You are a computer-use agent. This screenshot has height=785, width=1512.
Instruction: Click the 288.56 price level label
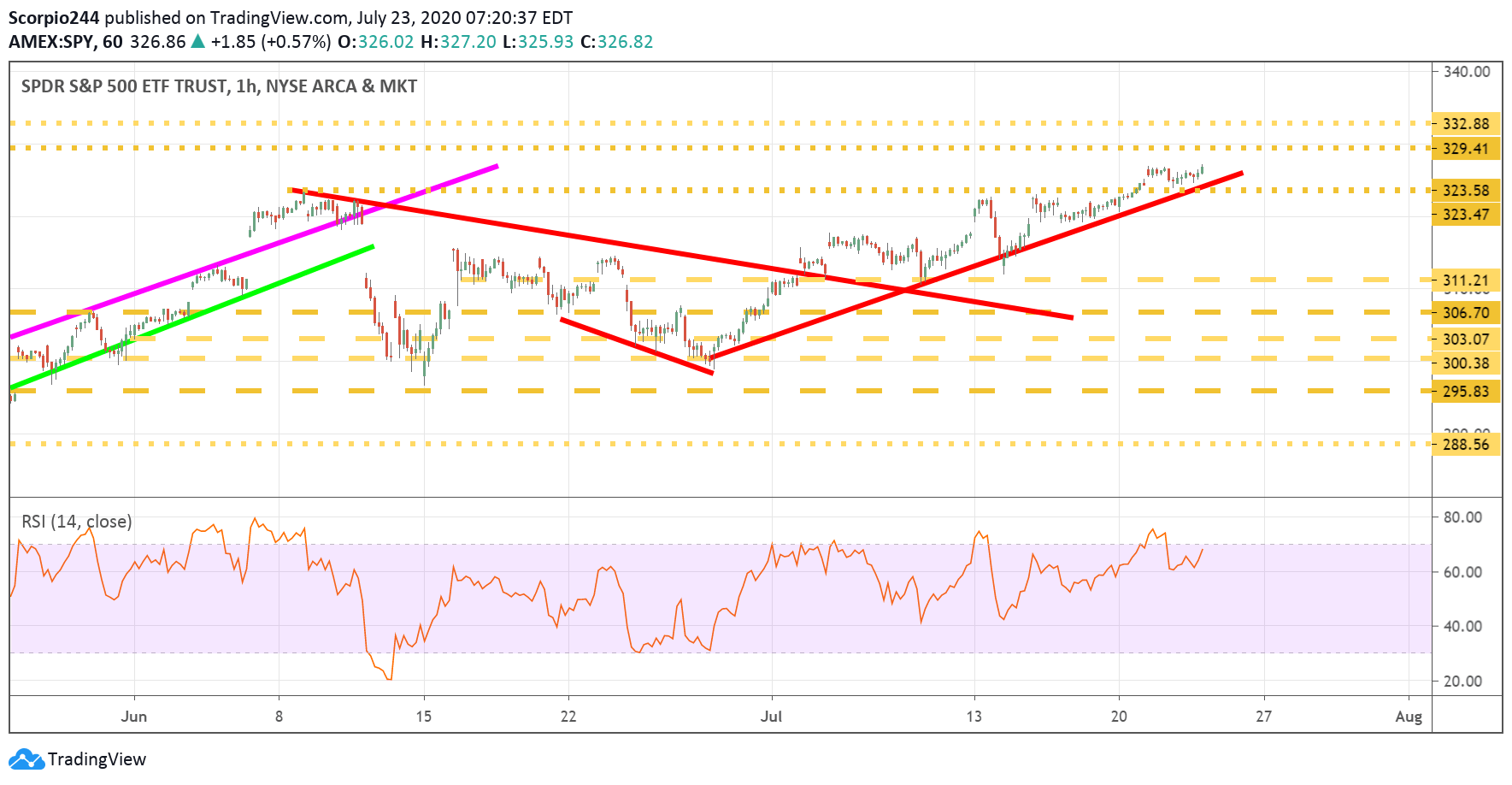[x=1466, y=445]
